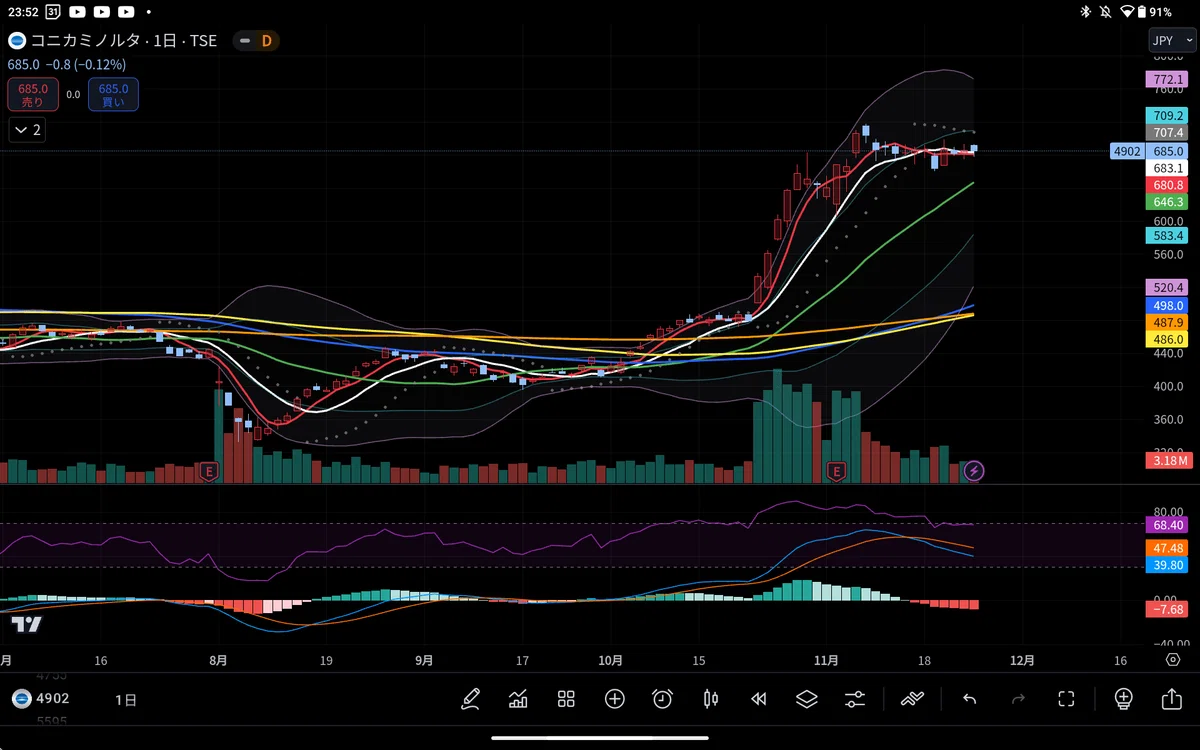Open chart settings sliders icon
Viewport: 1200px width, 750px height.
(x=855, y=699)
